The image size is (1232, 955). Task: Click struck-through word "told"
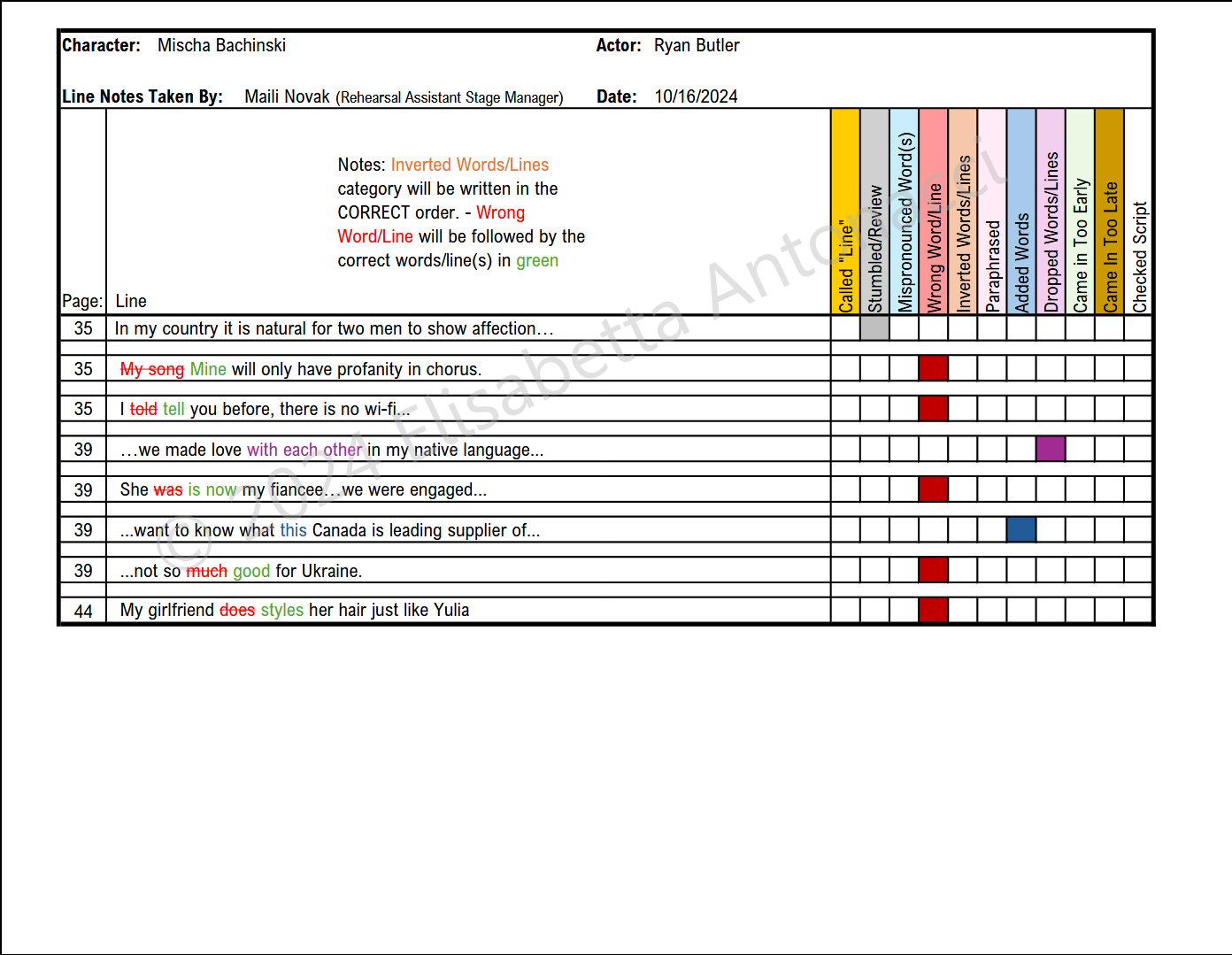pyautogui.click(x=143, y=409)
